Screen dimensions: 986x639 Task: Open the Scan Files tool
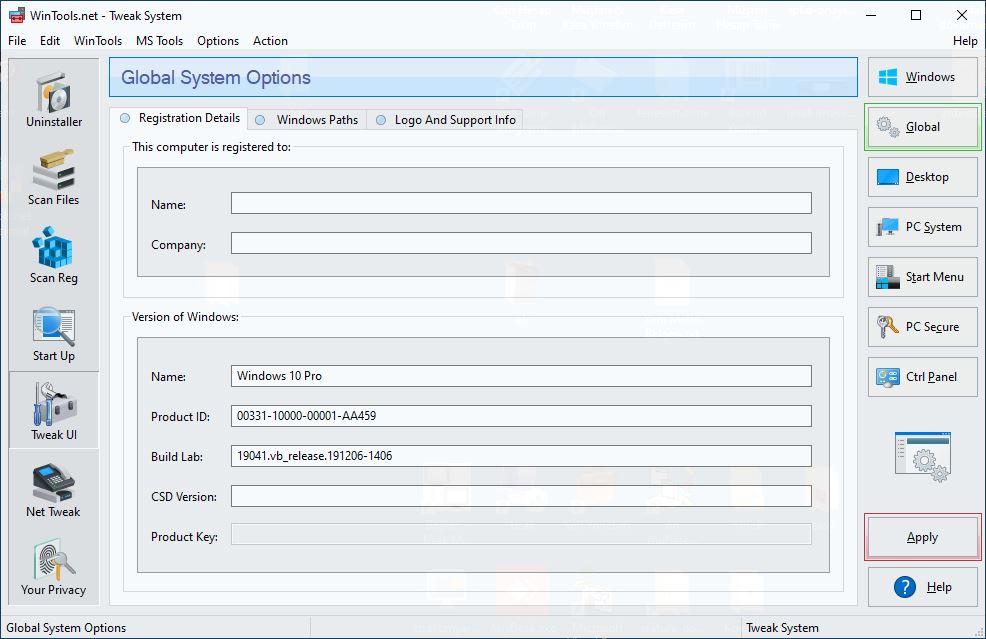coord(54,178)
